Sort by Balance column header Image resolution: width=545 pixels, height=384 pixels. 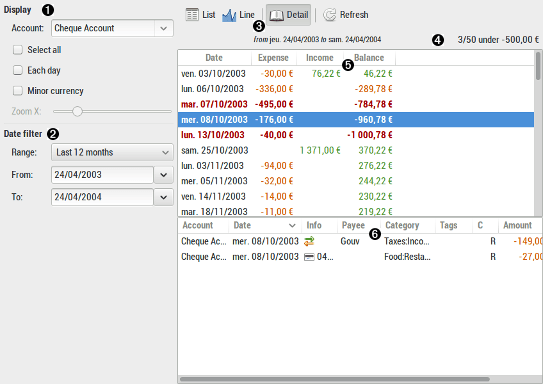click(369, 58)
